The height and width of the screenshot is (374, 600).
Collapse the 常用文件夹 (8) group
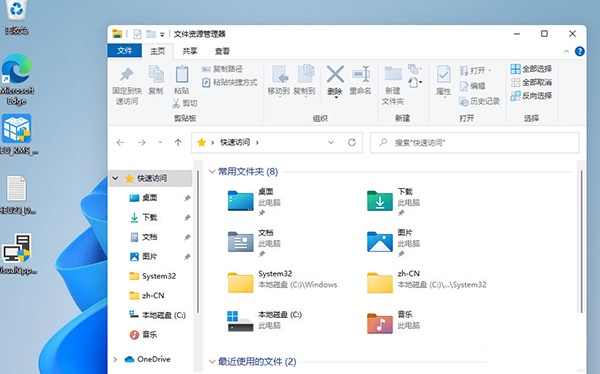[x=212, y=171]
